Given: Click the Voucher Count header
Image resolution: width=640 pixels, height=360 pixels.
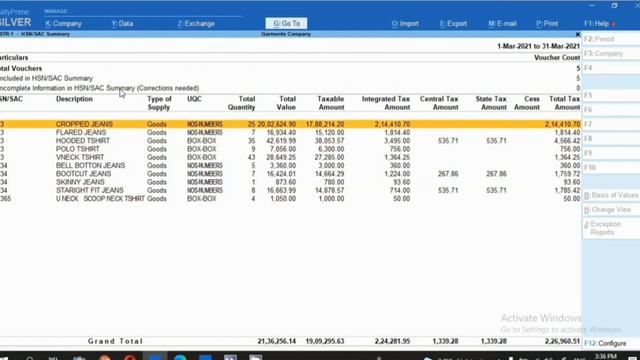Looking at the screenshot, I should [x=557, y=58].
